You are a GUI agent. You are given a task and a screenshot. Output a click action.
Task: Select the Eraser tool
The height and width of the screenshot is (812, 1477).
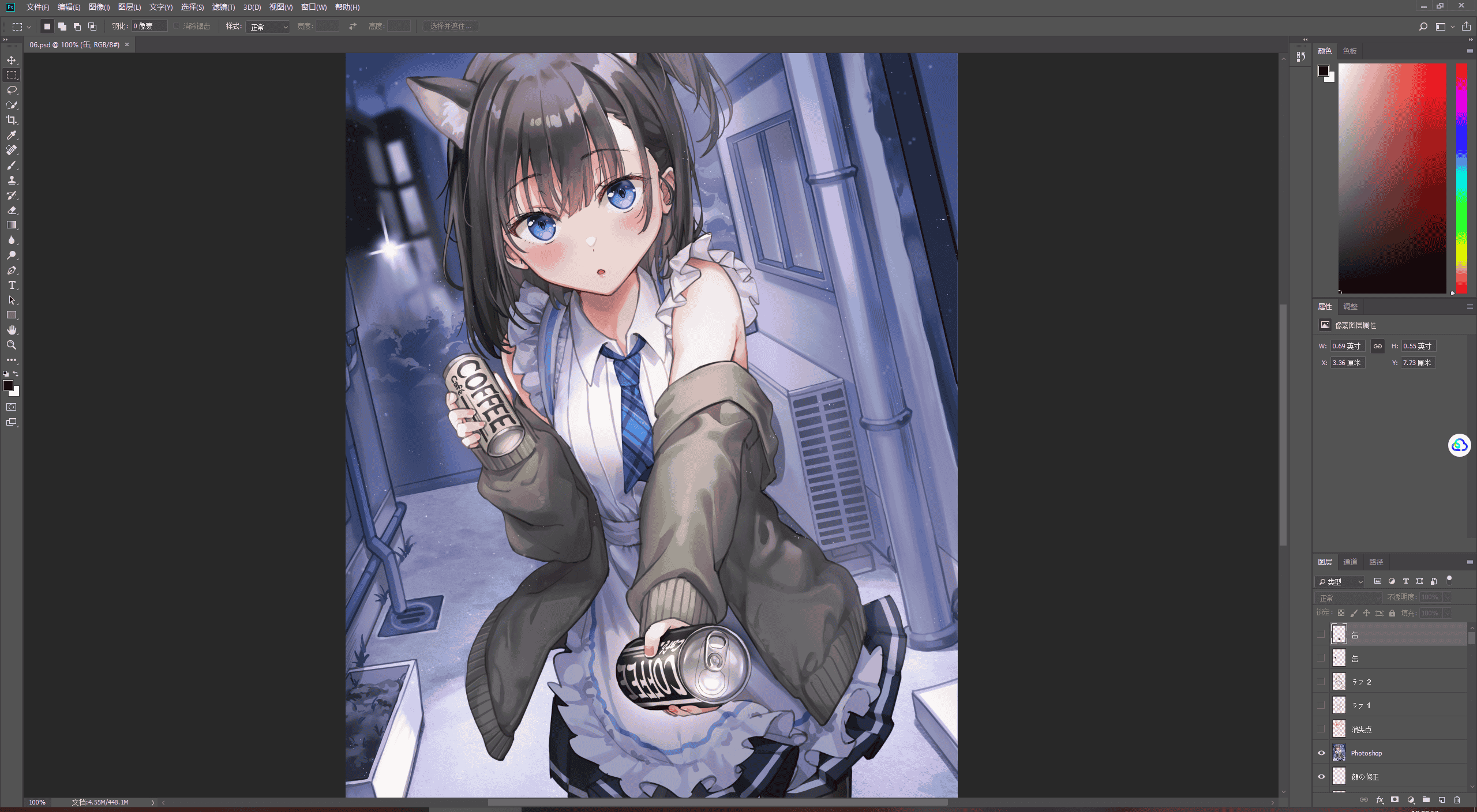(x=12, y=210)
